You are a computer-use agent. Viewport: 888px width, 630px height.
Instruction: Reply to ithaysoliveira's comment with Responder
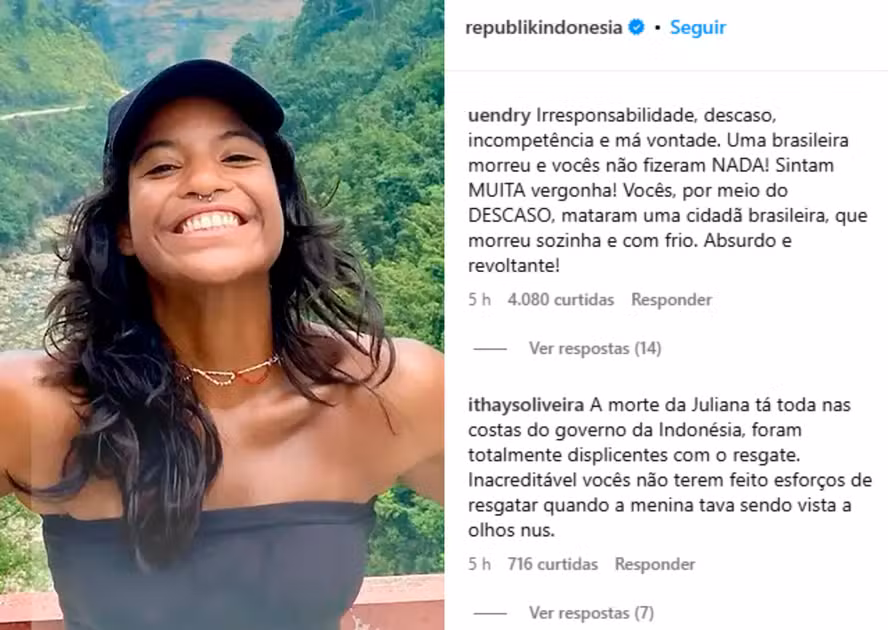click(655, 564)
